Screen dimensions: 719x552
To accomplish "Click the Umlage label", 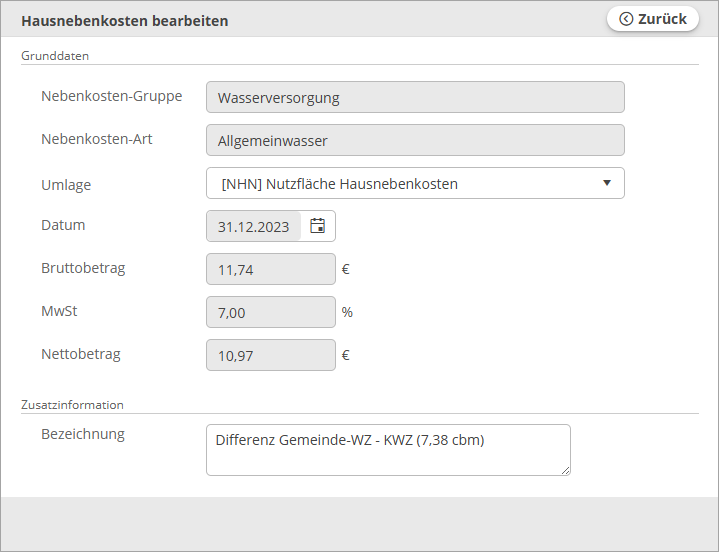I will (66, 185).
